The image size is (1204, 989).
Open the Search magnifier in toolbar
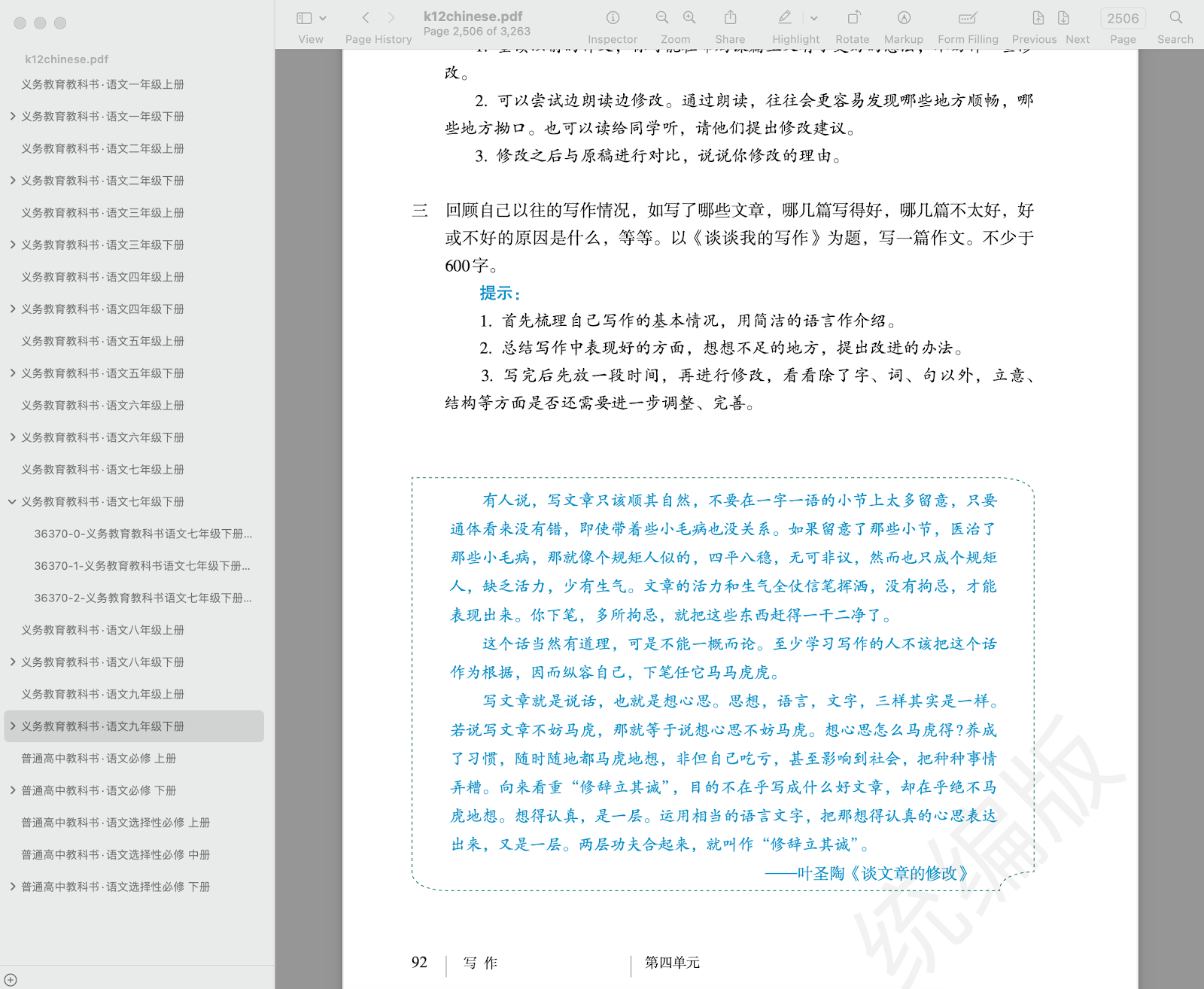click(1175, 18)
